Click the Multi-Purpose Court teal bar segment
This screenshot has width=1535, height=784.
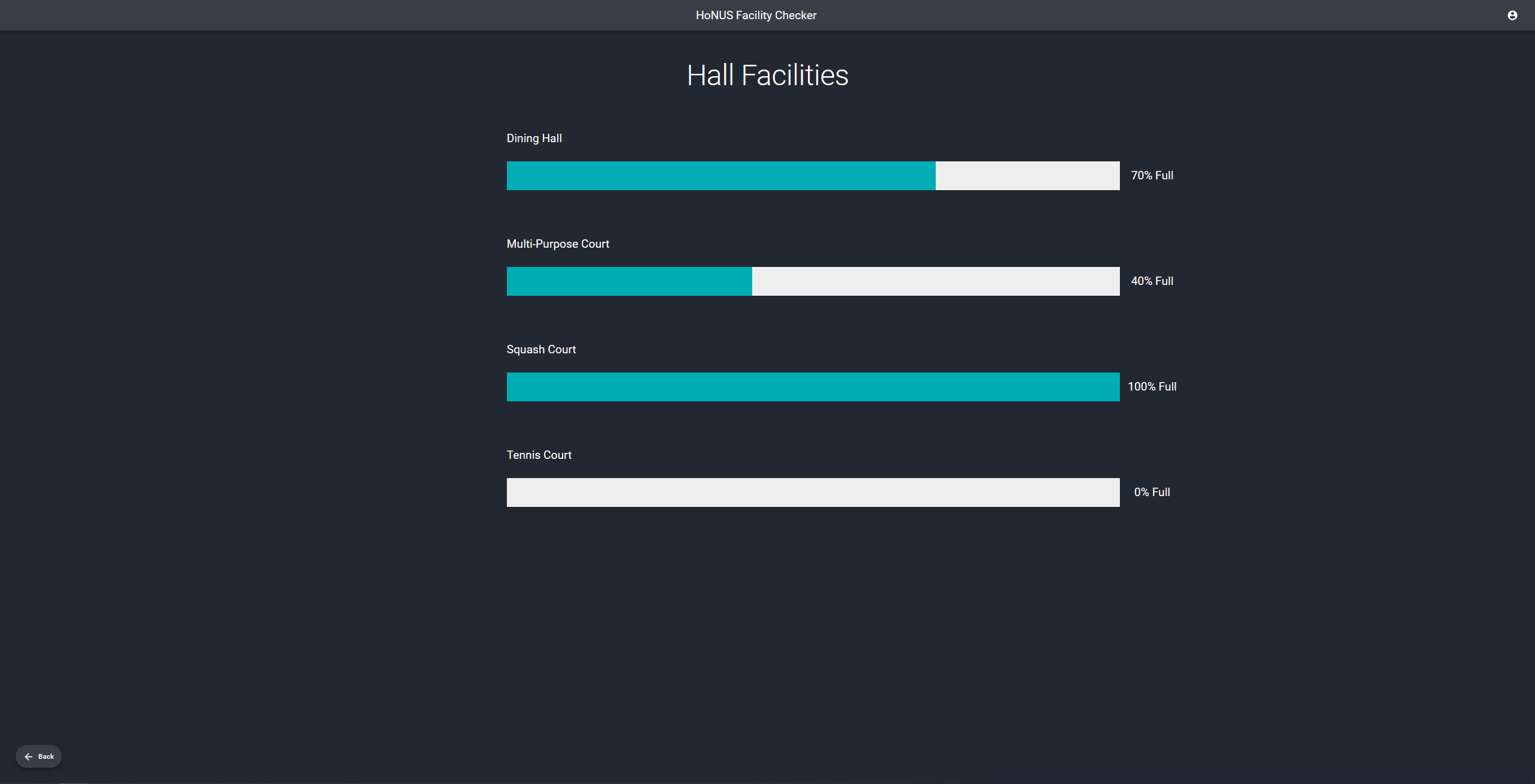[x=629, y=281]
